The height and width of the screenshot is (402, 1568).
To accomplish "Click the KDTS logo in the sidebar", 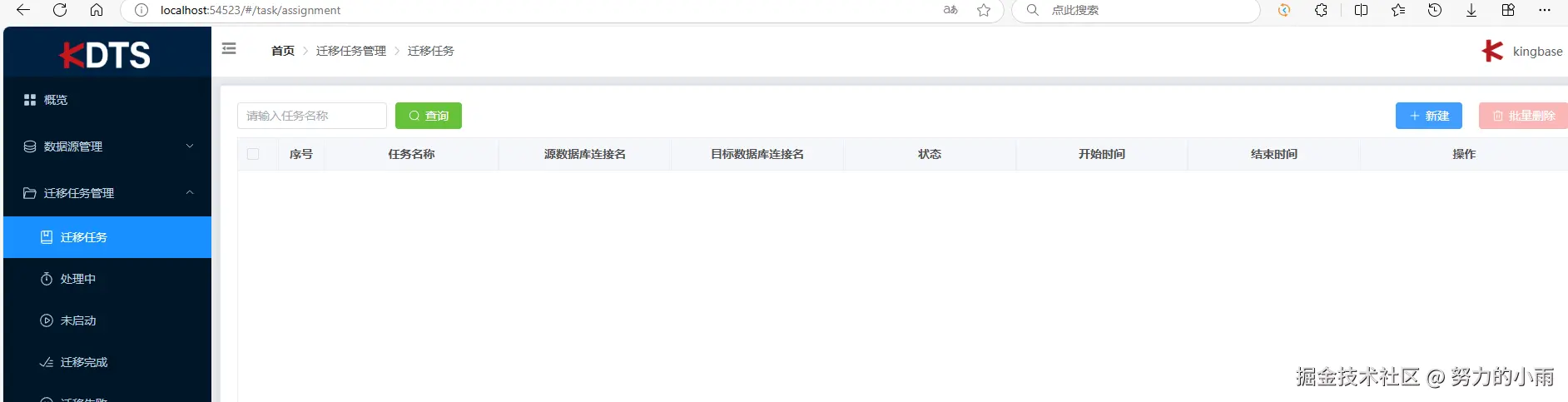I will pyautogui.click(x=106, y=55).
